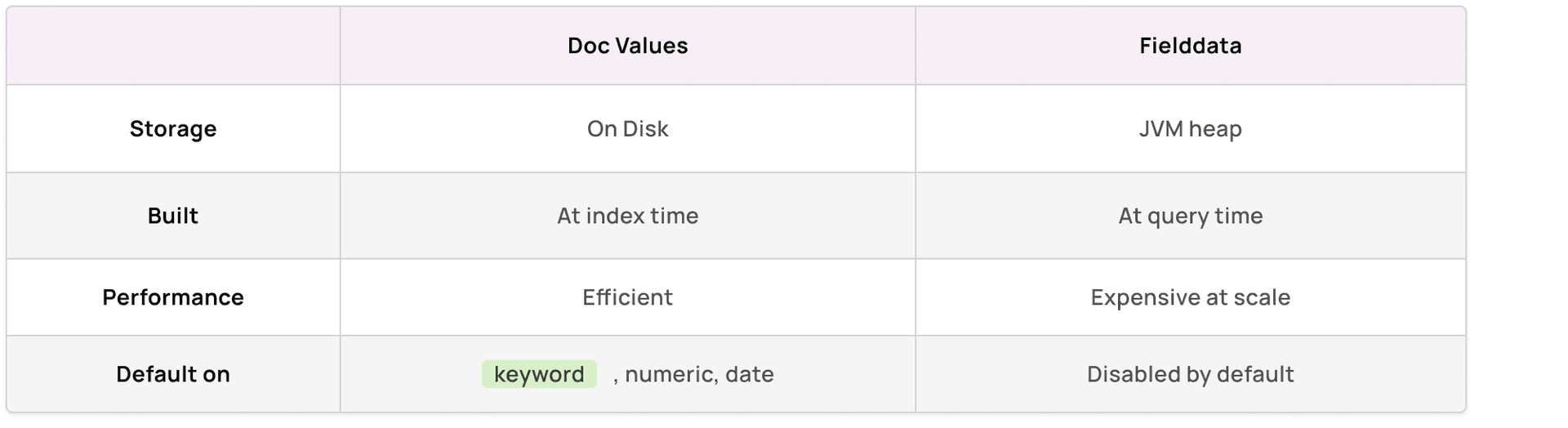
Task: Select the Performance row label
Action: coord(173,297)
